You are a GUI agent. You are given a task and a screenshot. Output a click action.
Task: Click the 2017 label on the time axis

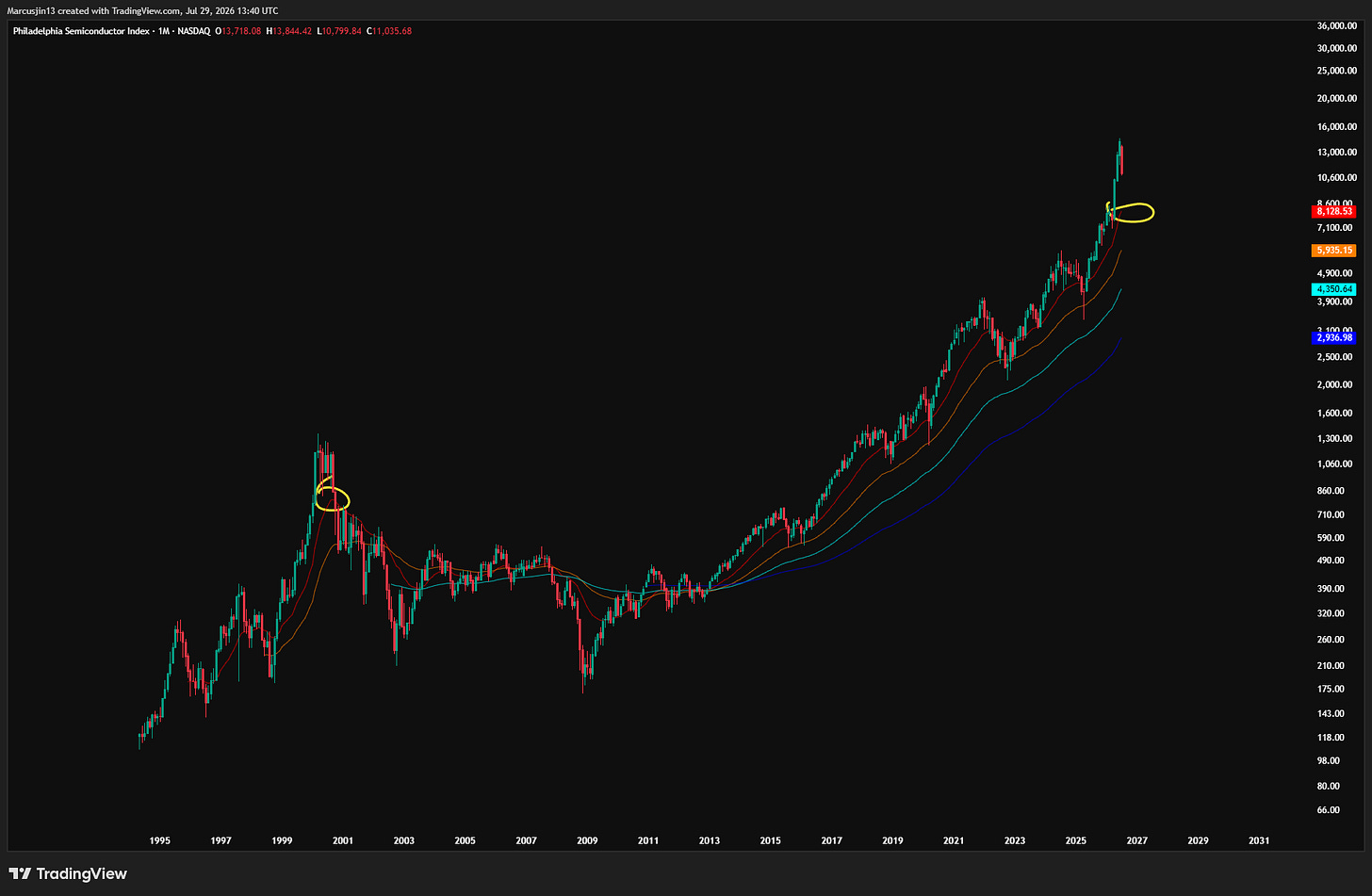[x=831, y=840]
